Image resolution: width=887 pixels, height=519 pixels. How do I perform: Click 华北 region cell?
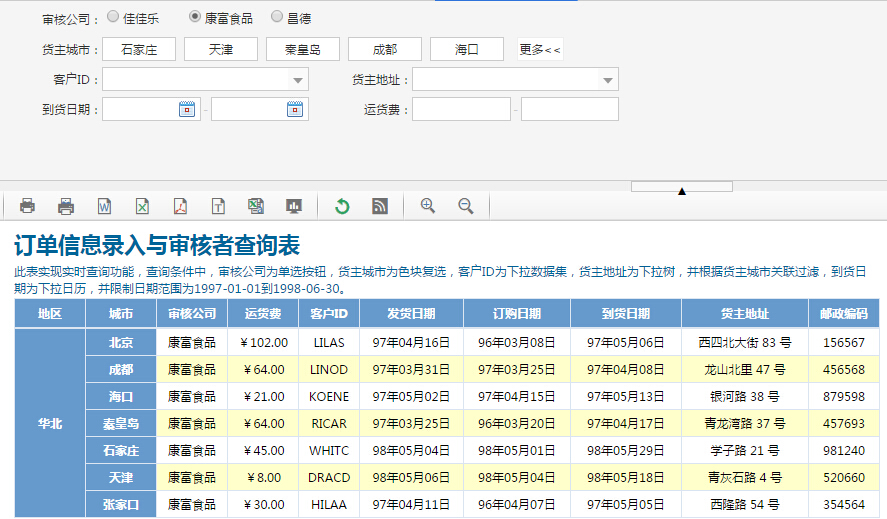coord(50,423)
